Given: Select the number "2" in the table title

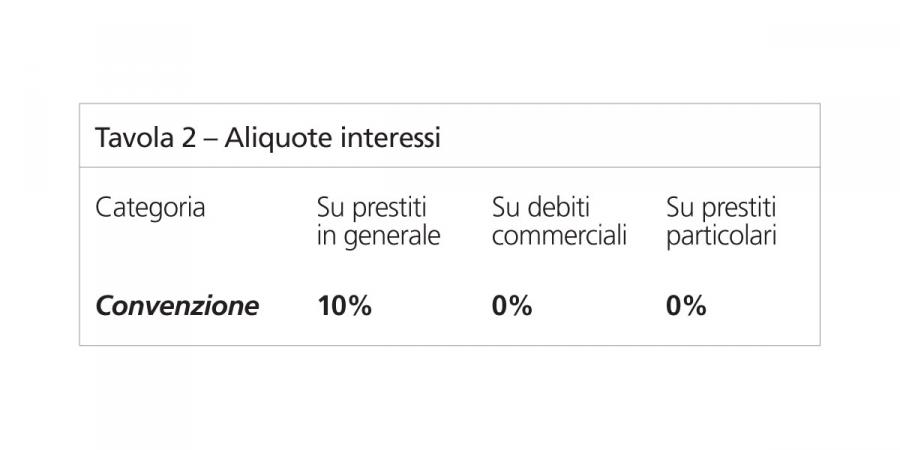Looking at the screenshot, I should click(x=188, y=138).
